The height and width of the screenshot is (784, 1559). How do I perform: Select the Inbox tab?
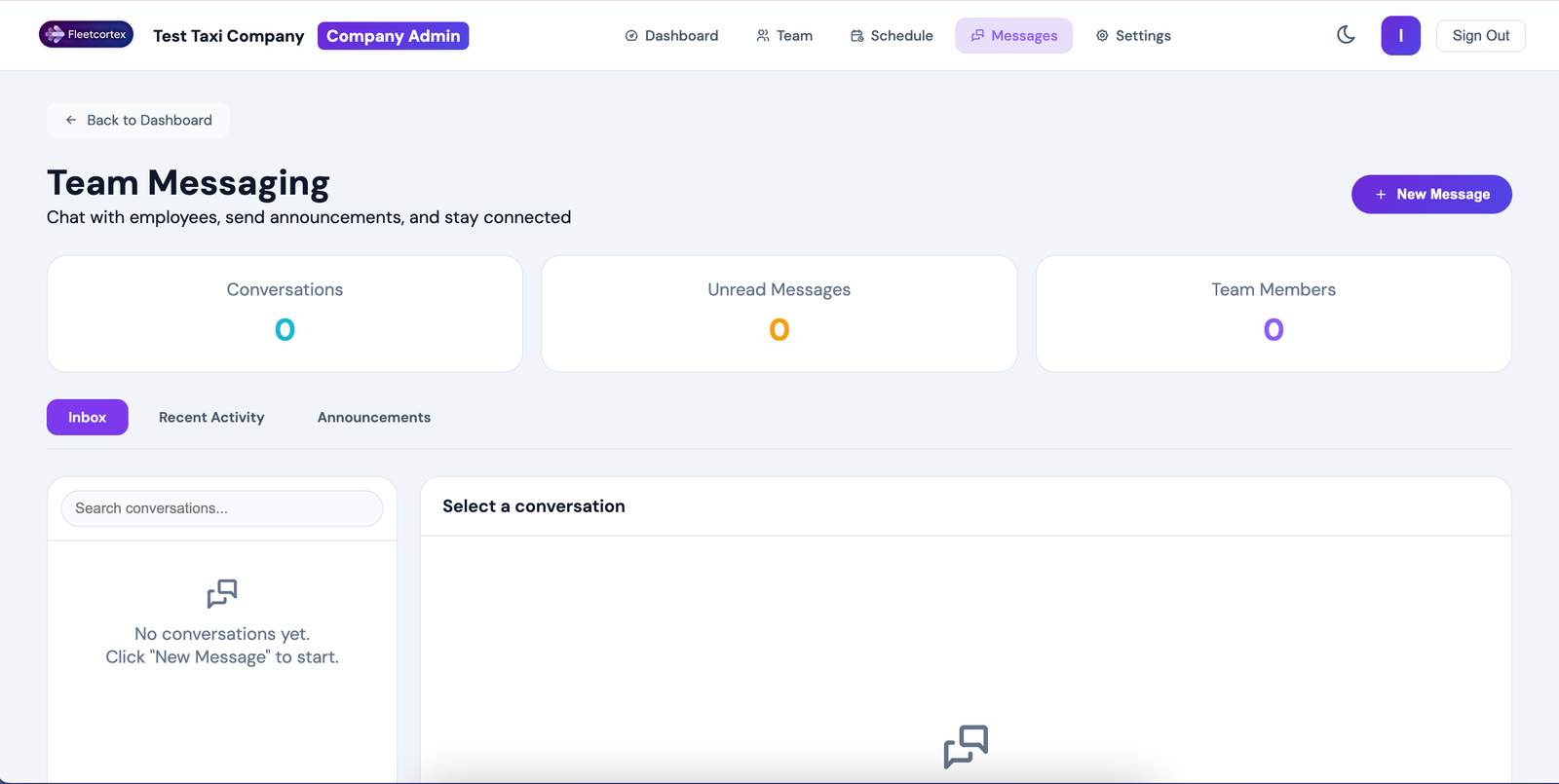(88, 417)
